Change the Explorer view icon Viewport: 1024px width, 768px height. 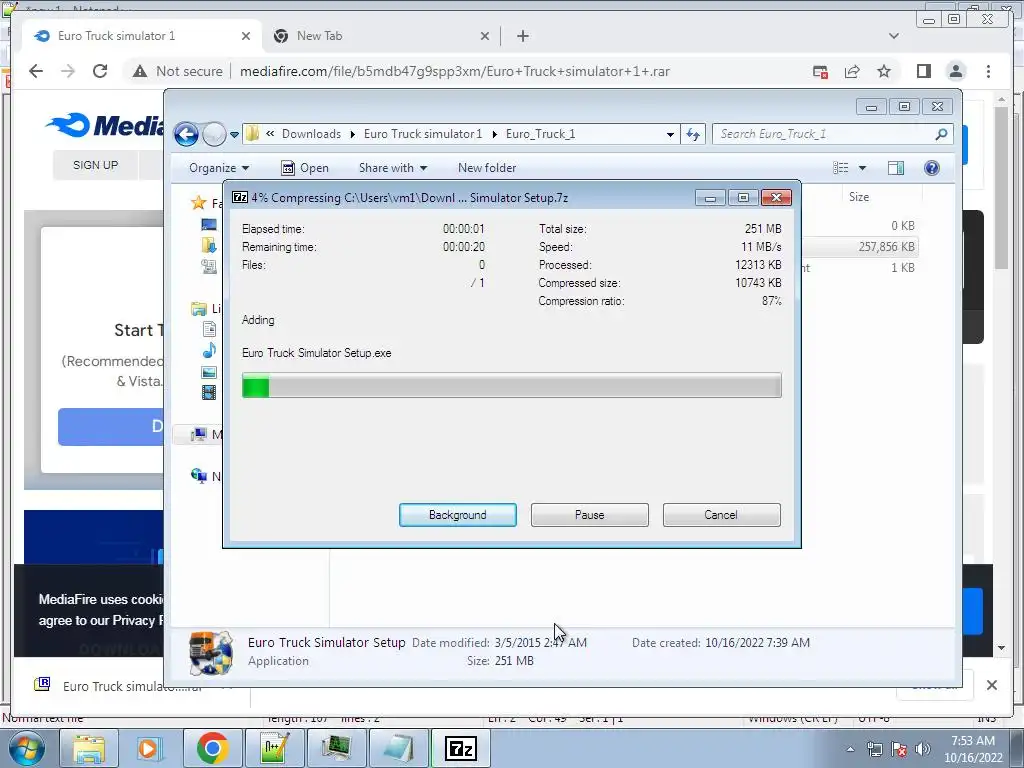coord(841,168)
